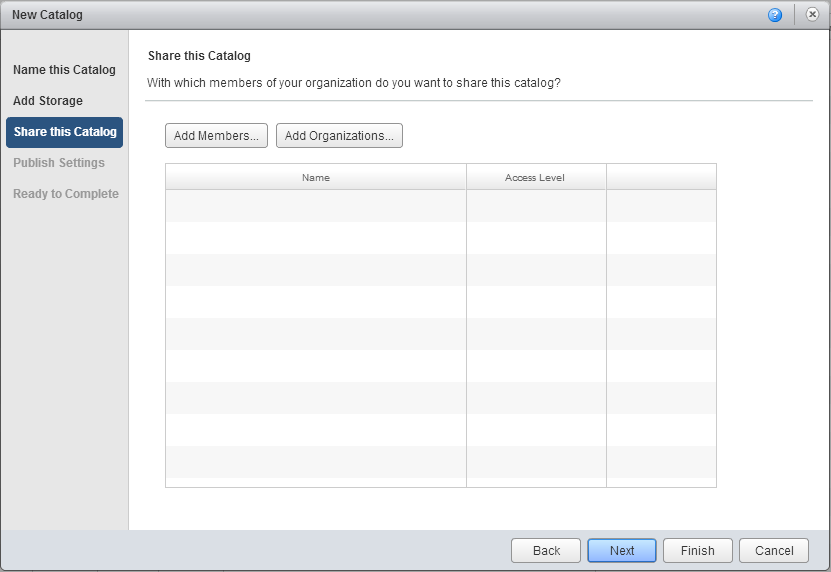
Task: Click the New Catalog title bar text
Action: tap(47, 15)
